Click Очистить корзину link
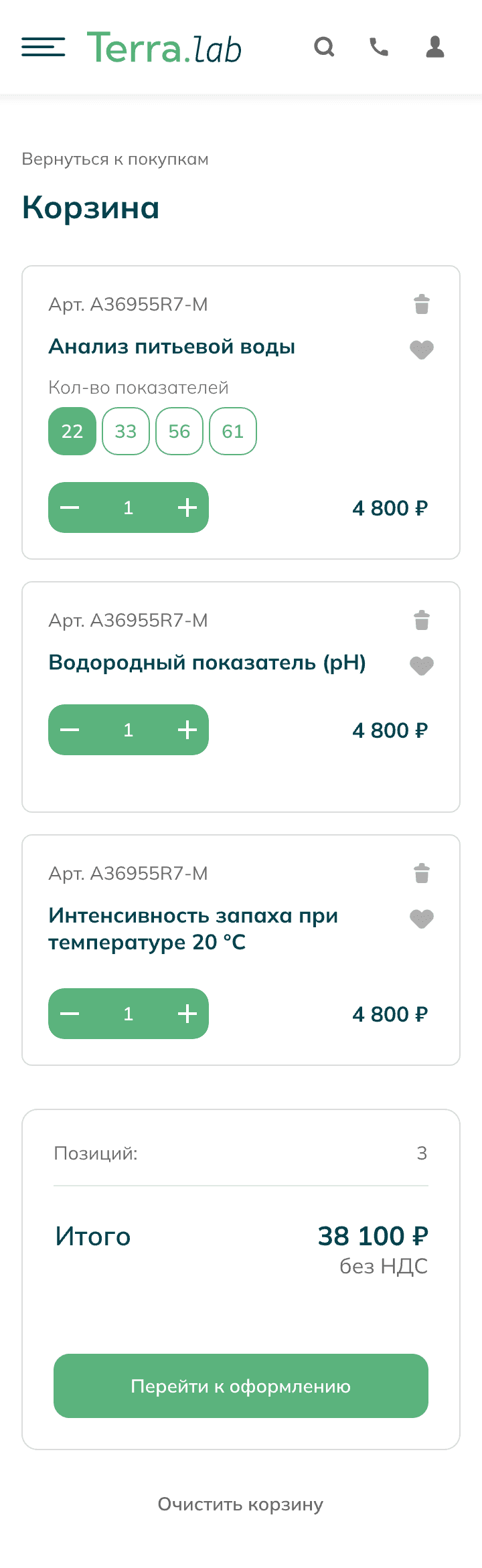This screenshot has height=1568, width=482. [240, 1504]
